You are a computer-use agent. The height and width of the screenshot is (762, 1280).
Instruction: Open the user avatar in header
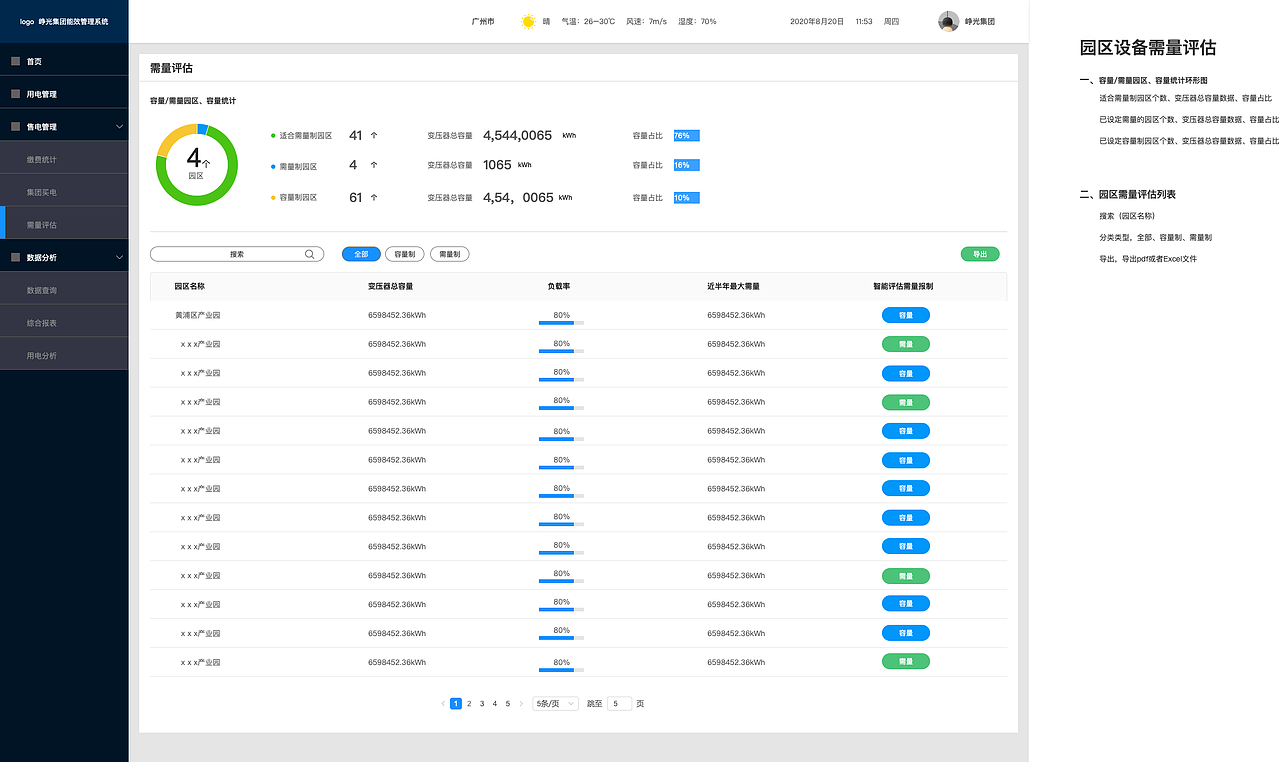click(x=948, y=21)
